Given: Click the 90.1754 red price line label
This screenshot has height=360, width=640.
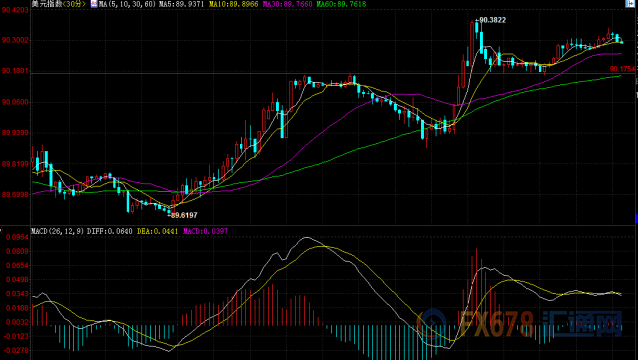Looking at the screenshot, I should coord(622,69).
